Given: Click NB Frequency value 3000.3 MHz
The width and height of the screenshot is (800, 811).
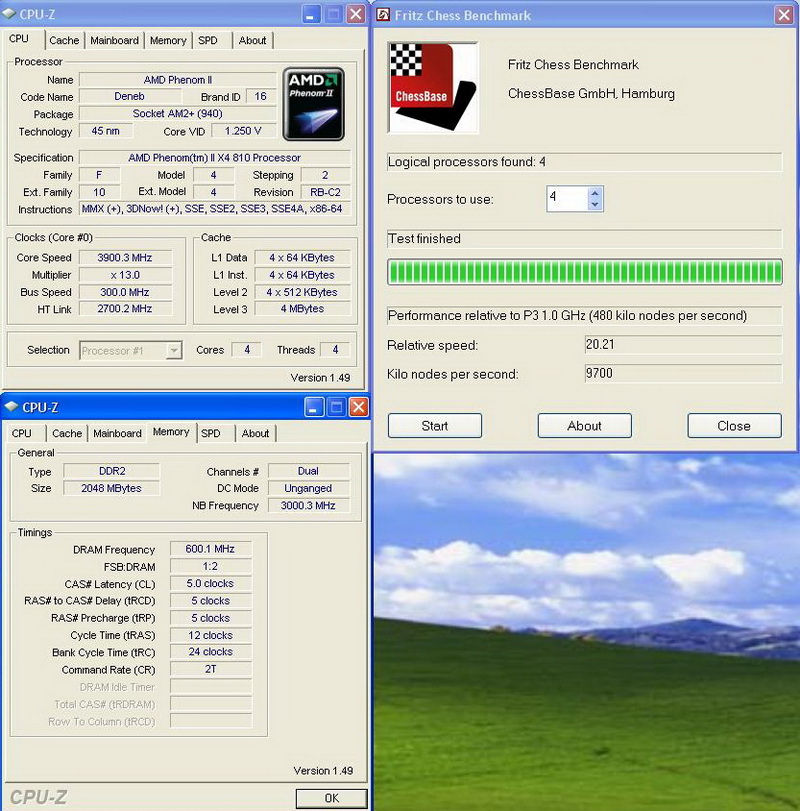Looking at the screenshot, I should pos(308,505).
